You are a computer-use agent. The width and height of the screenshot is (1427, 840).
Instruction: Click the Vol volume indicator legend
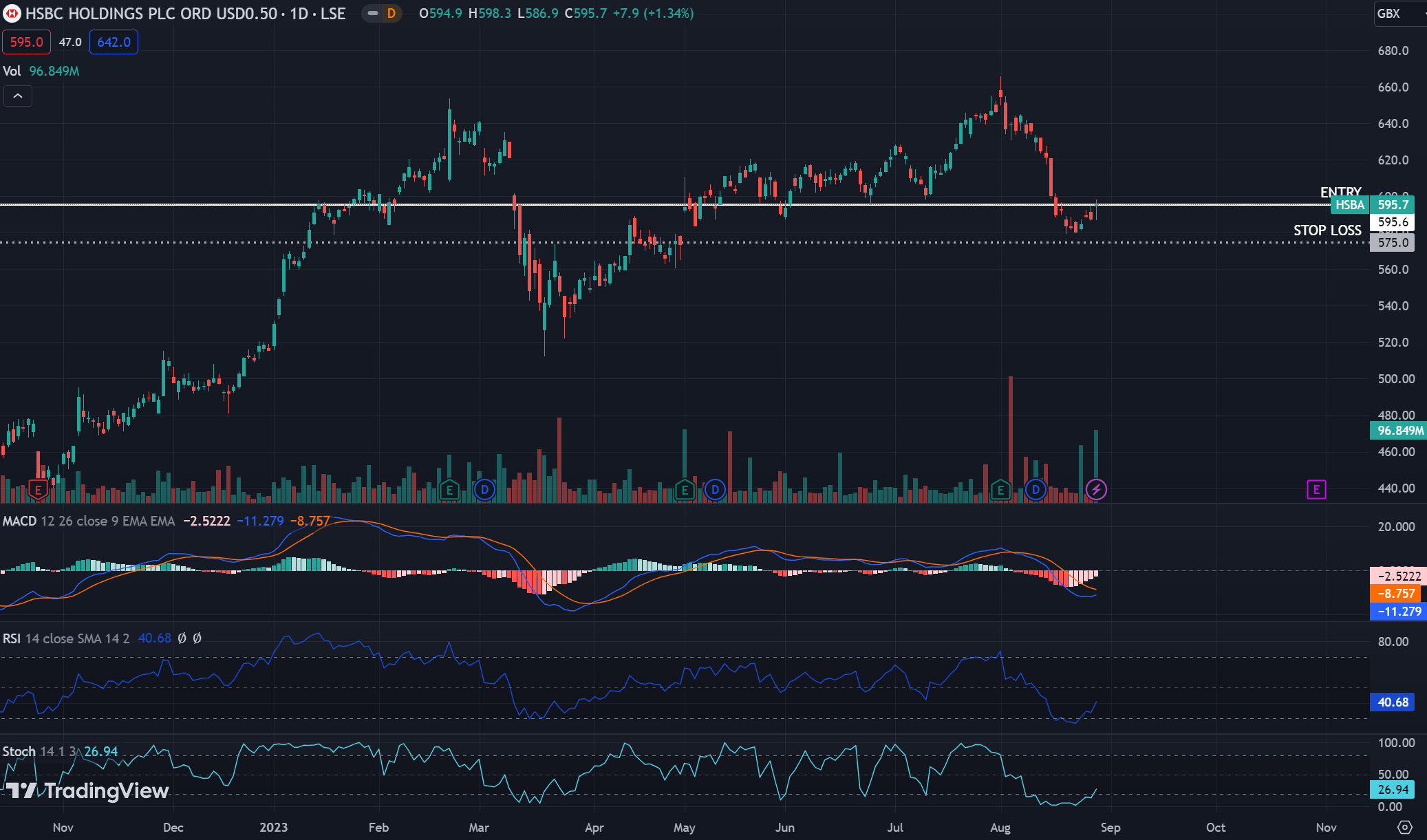point(12,71)
